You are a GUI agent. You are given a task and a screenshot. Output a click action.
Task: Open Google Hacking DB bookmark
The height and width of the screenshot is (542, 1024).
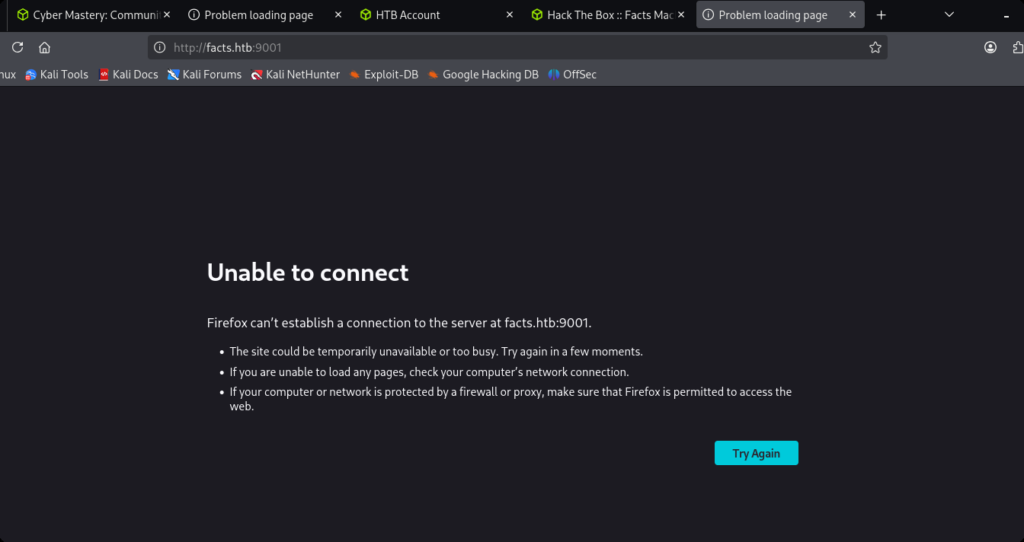(x=483, y=74)
